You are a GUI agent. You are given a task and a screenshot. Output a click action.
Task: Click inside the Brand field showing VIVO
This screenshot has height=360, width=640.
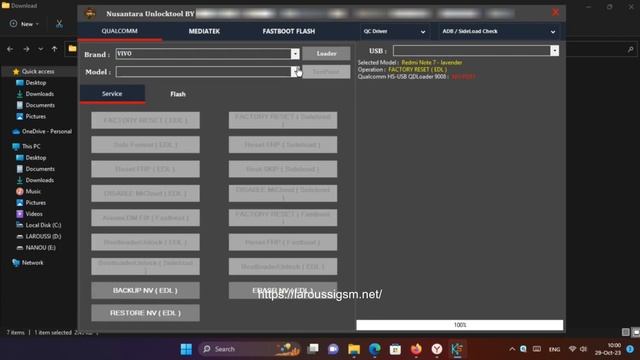pyautogui.click(x=203, y=53)
